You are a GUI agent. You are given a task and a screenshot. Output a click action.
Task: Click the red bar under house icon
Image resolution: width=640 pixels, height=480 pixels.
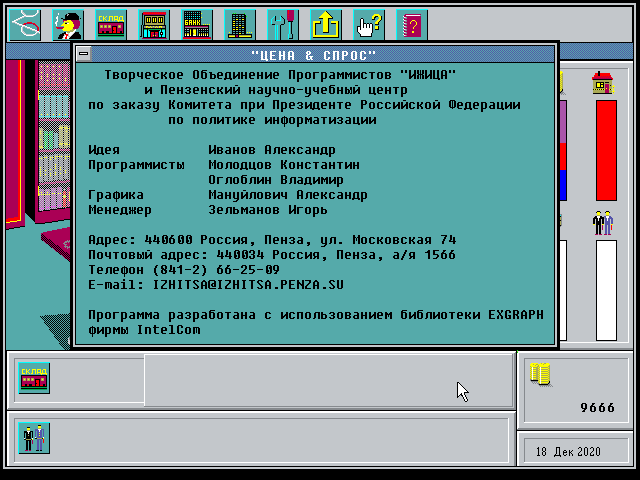pos(606,151)
